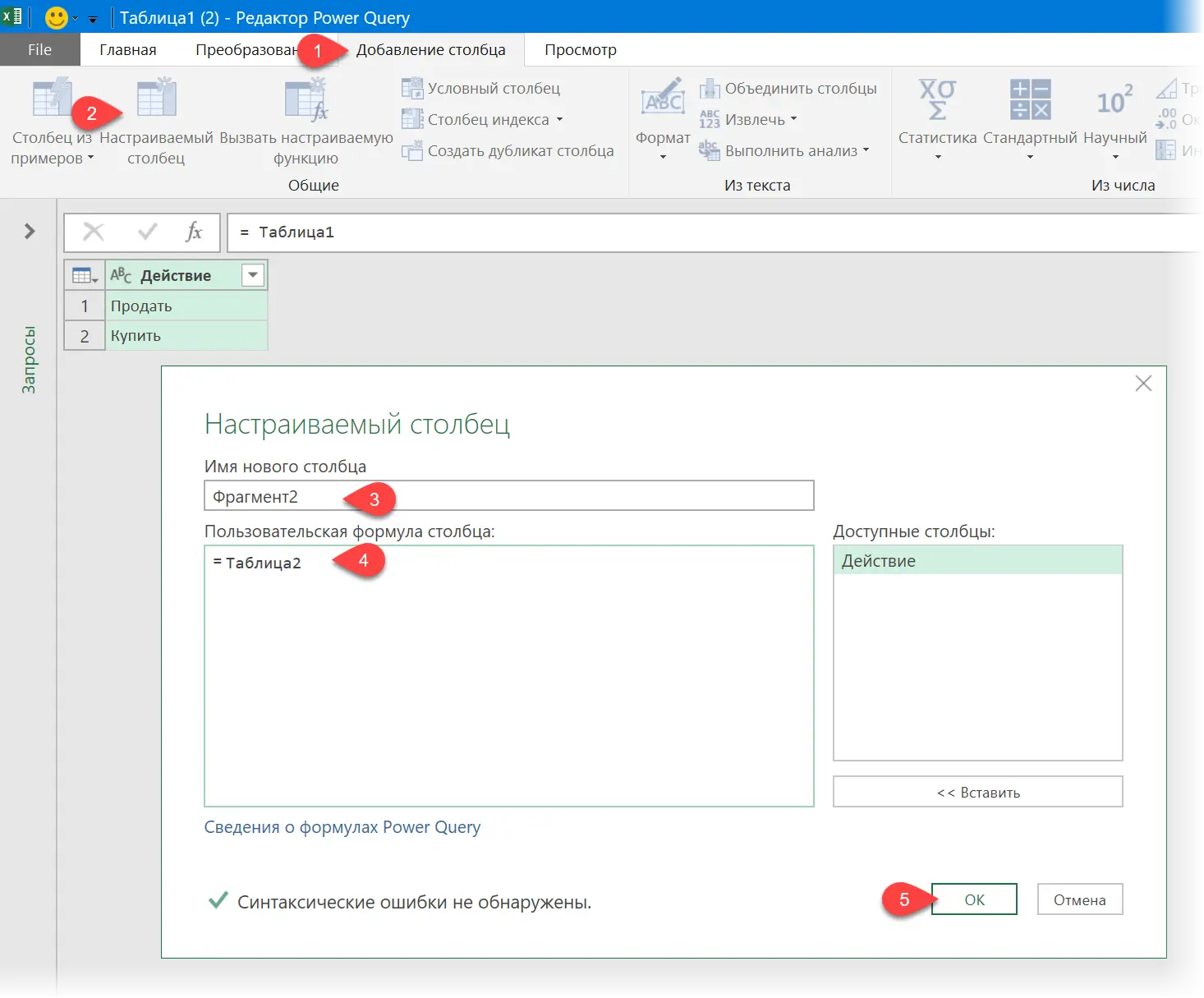This screenshot has width=1204, height=998.
Task: Expand the Queries (Запросы) pane
Action: point(30,232)
